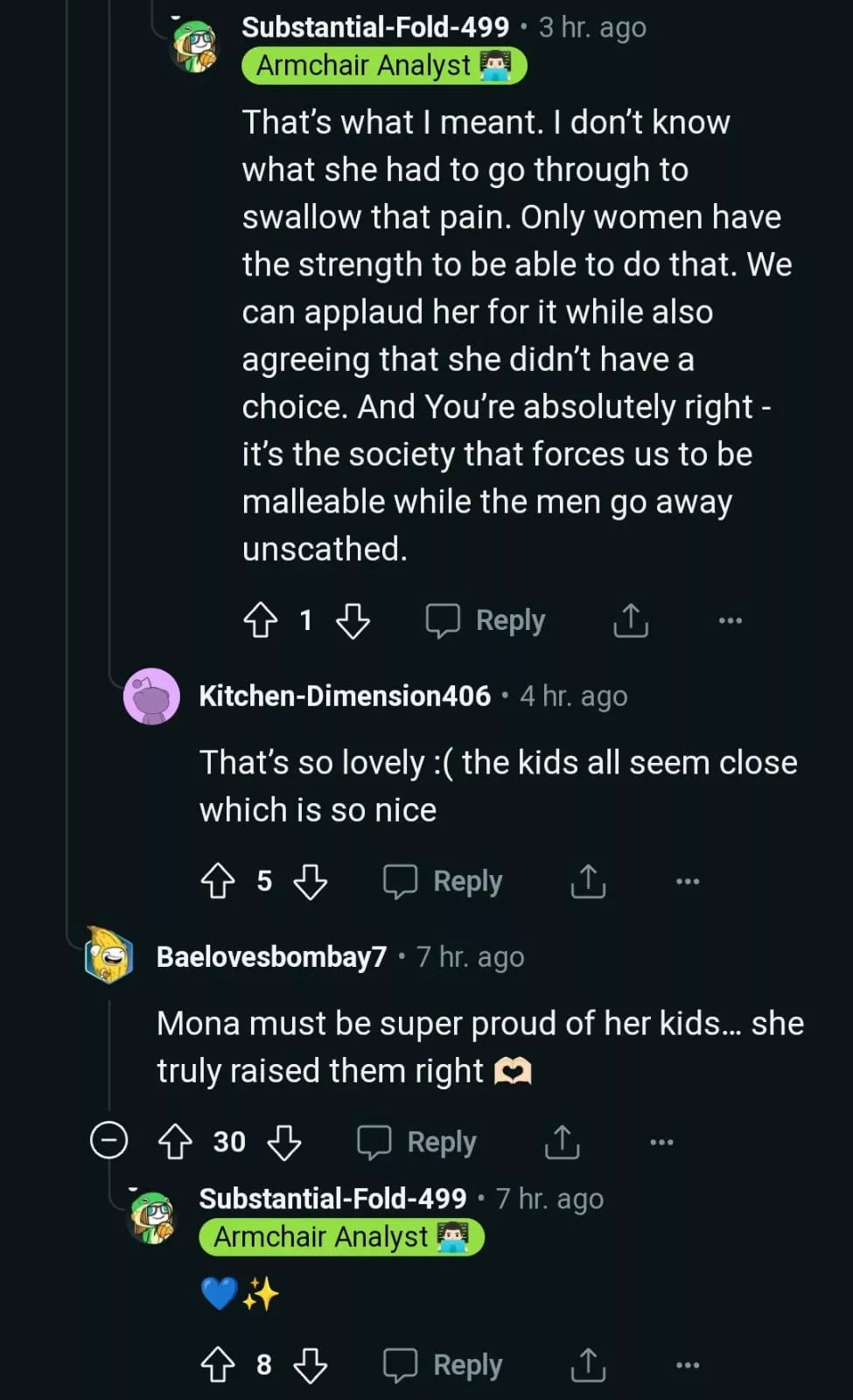The image size is (853, 1400).
Task: Reply to comment about malleable society
Action: (x=486, y=620)
